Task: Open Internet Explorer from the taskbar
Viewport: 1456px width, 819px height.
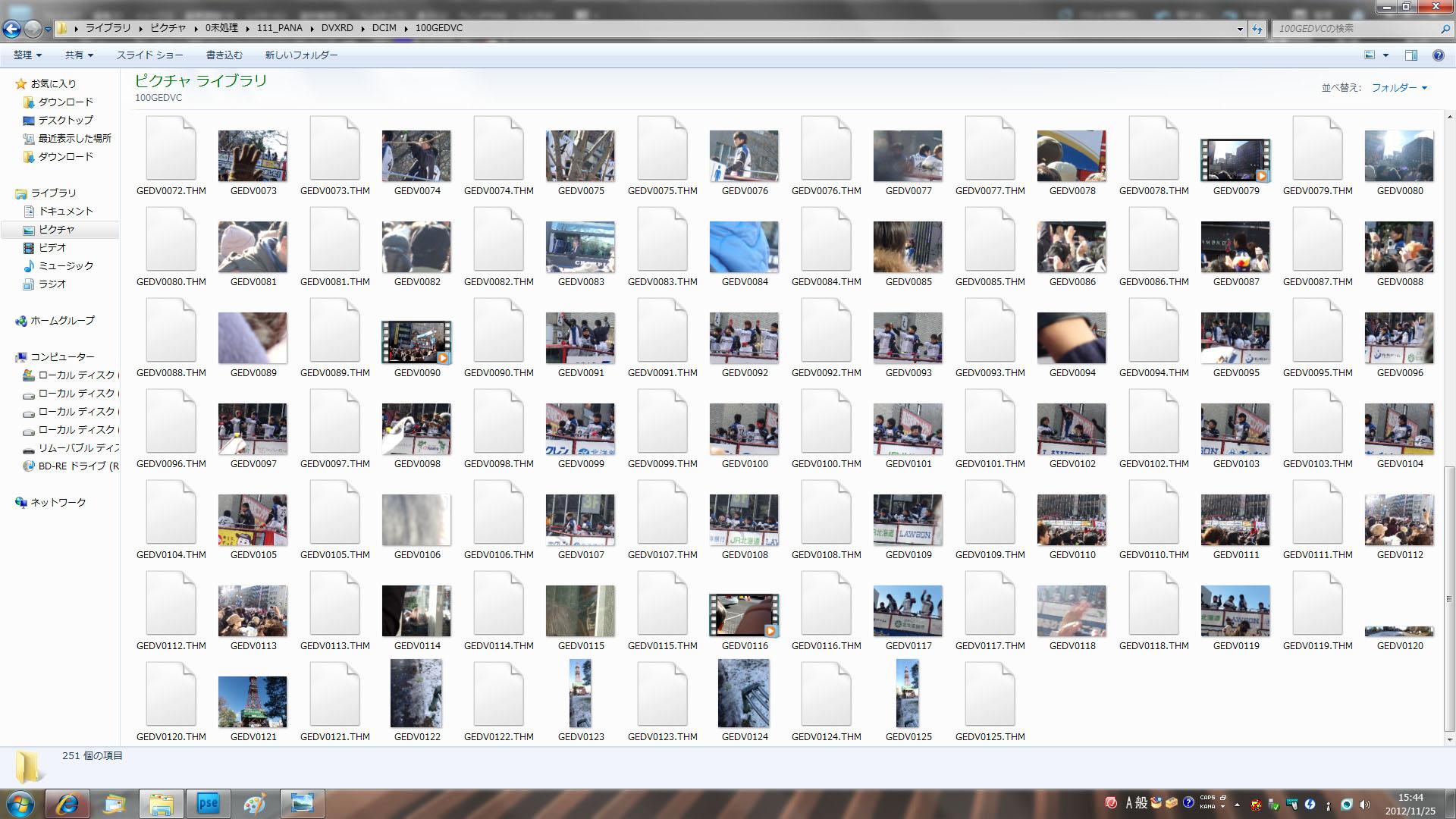Action: click(67, 803)
